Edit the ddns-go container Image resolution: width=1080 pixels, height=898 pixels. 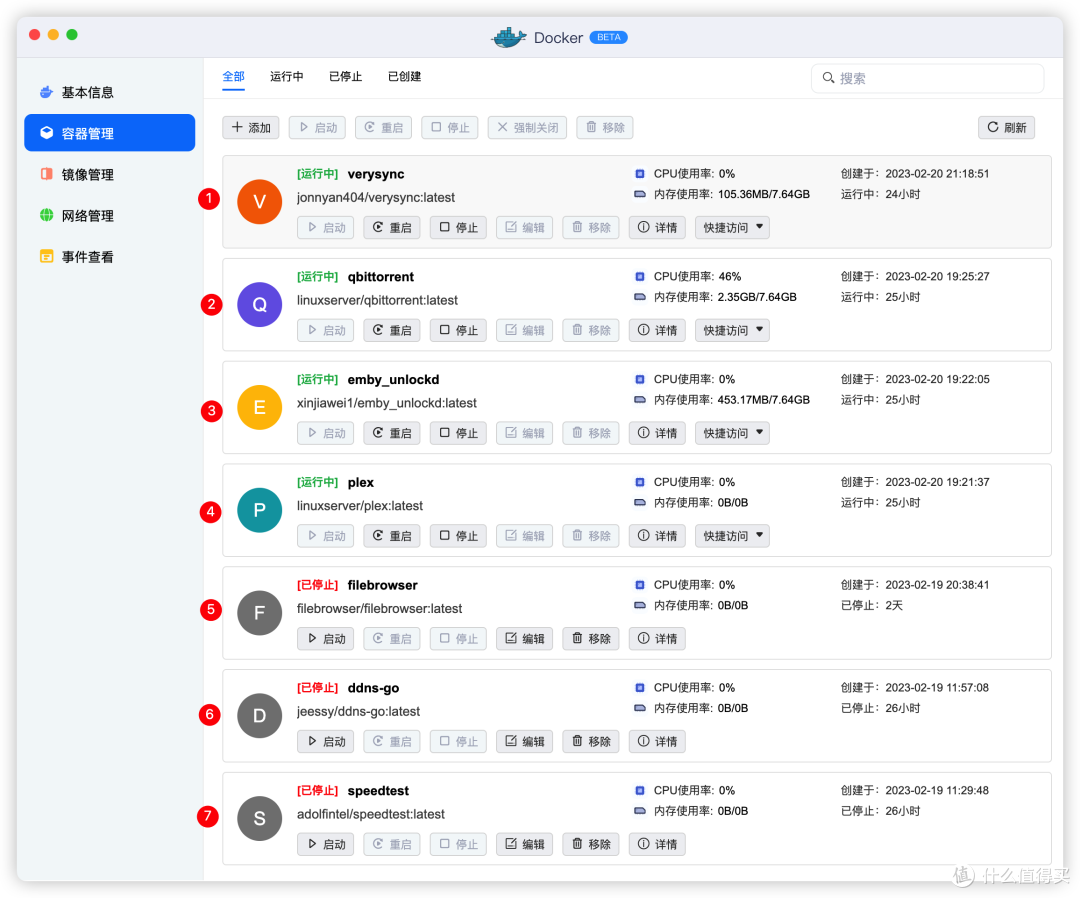[x=524, y=741]
